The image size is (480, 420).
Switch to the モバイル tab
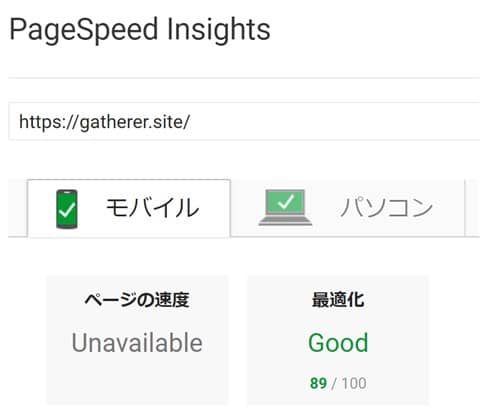(129, 208)
